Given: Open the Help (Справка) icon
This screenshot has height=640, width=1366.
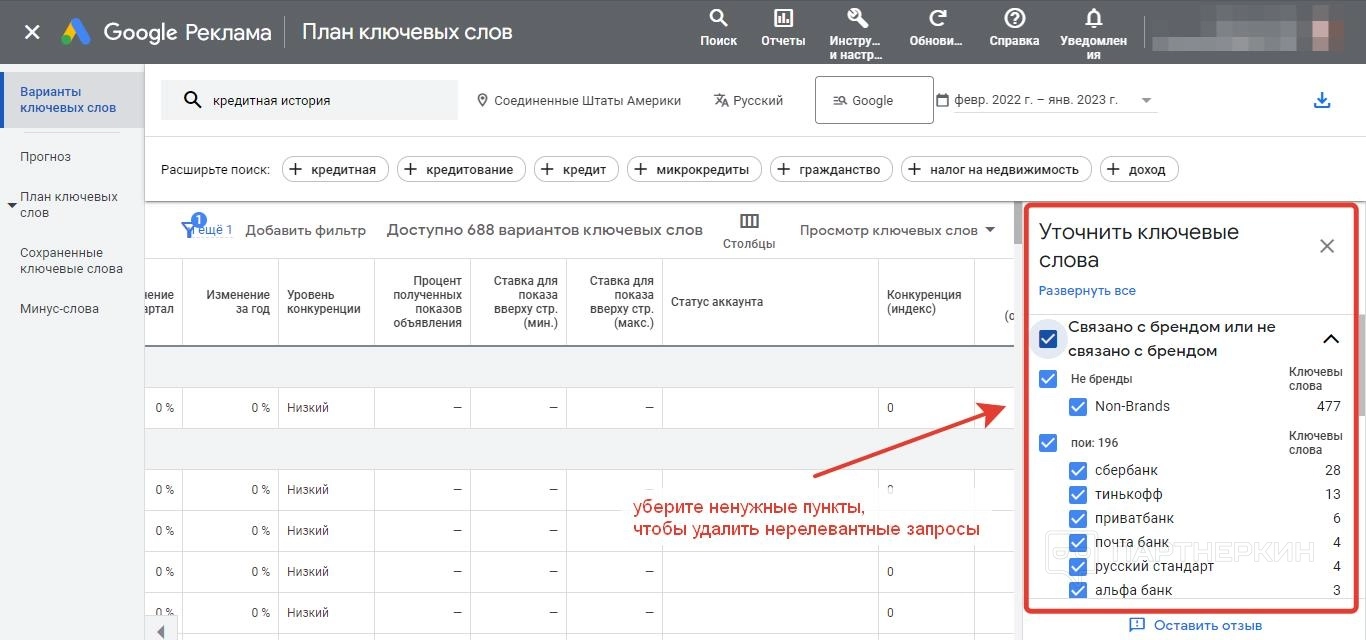Looking at the screenshot, I should click(1014, 18).
